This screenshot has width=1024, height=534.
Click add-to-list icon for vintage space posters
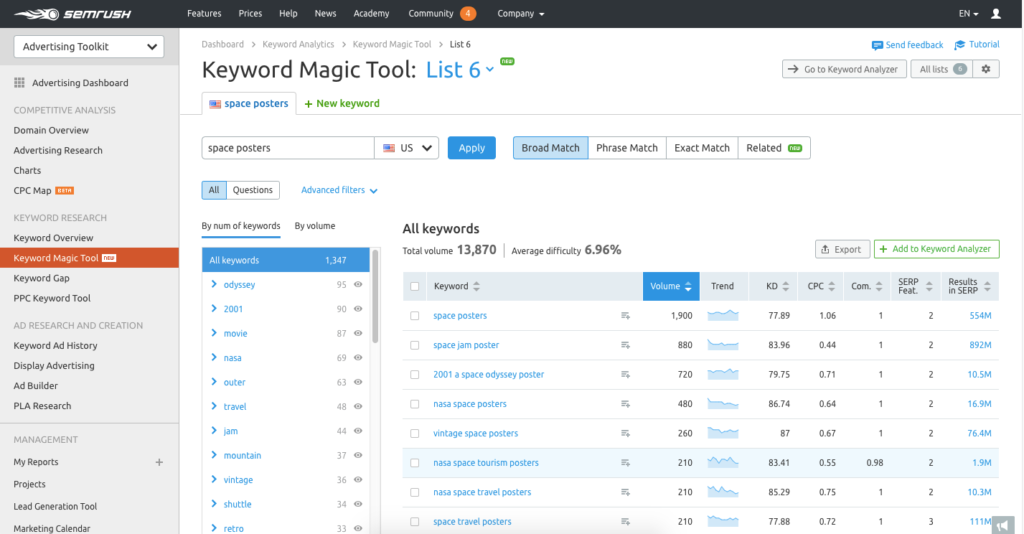[625, 433]
